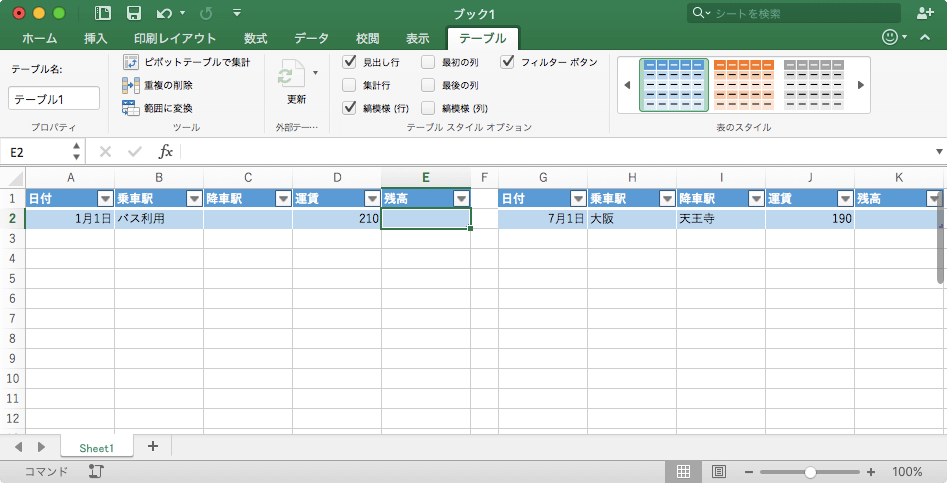Collapse the ribbon with the chevron

click(x=925, y=37)
